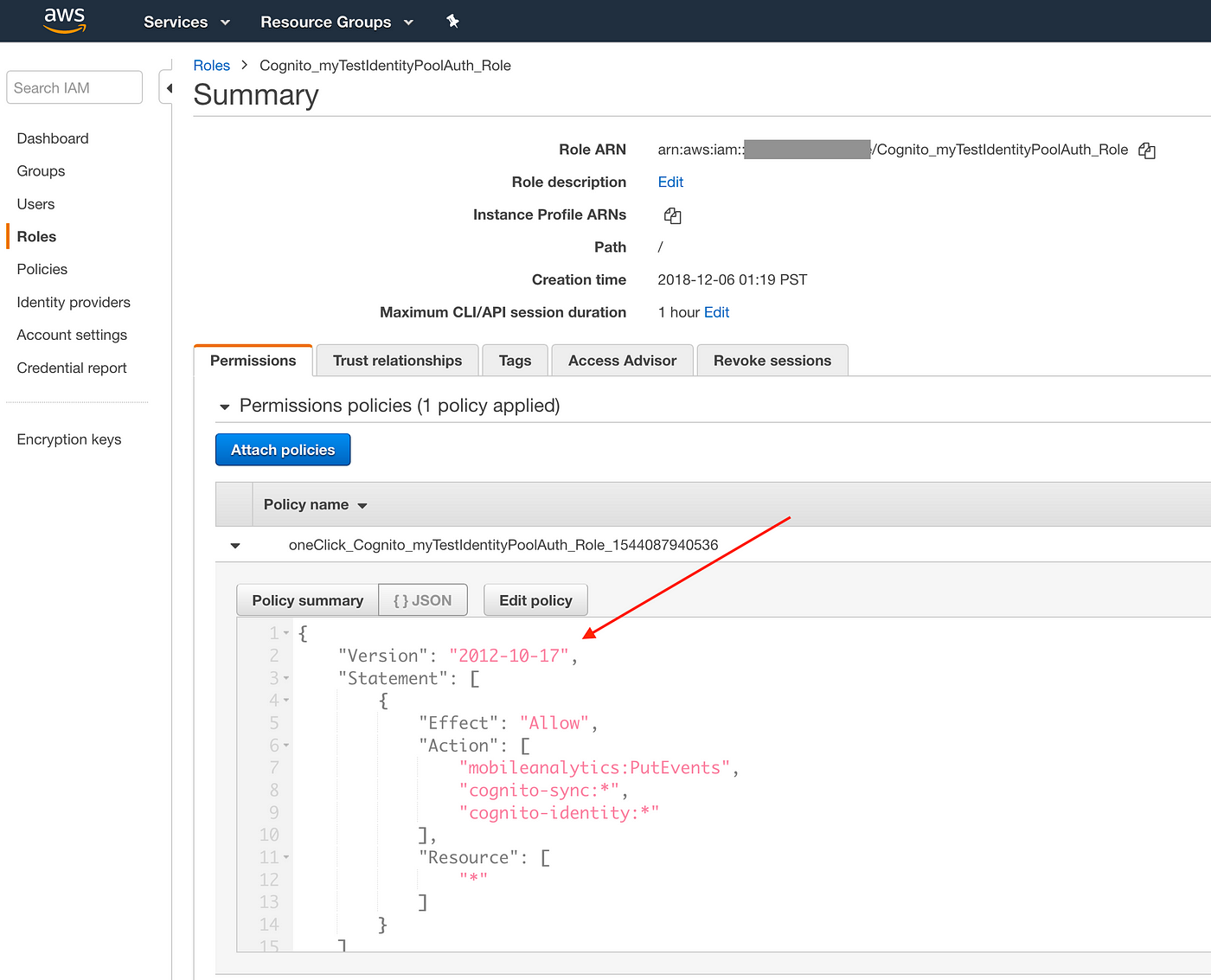Select the JSON policy view

click(x=423, y=600)
